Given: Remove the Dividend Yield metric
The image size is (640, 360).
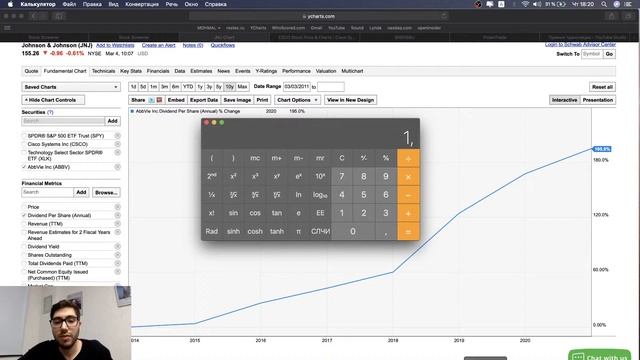Looking at the screenshot, I should coord(118,247).
